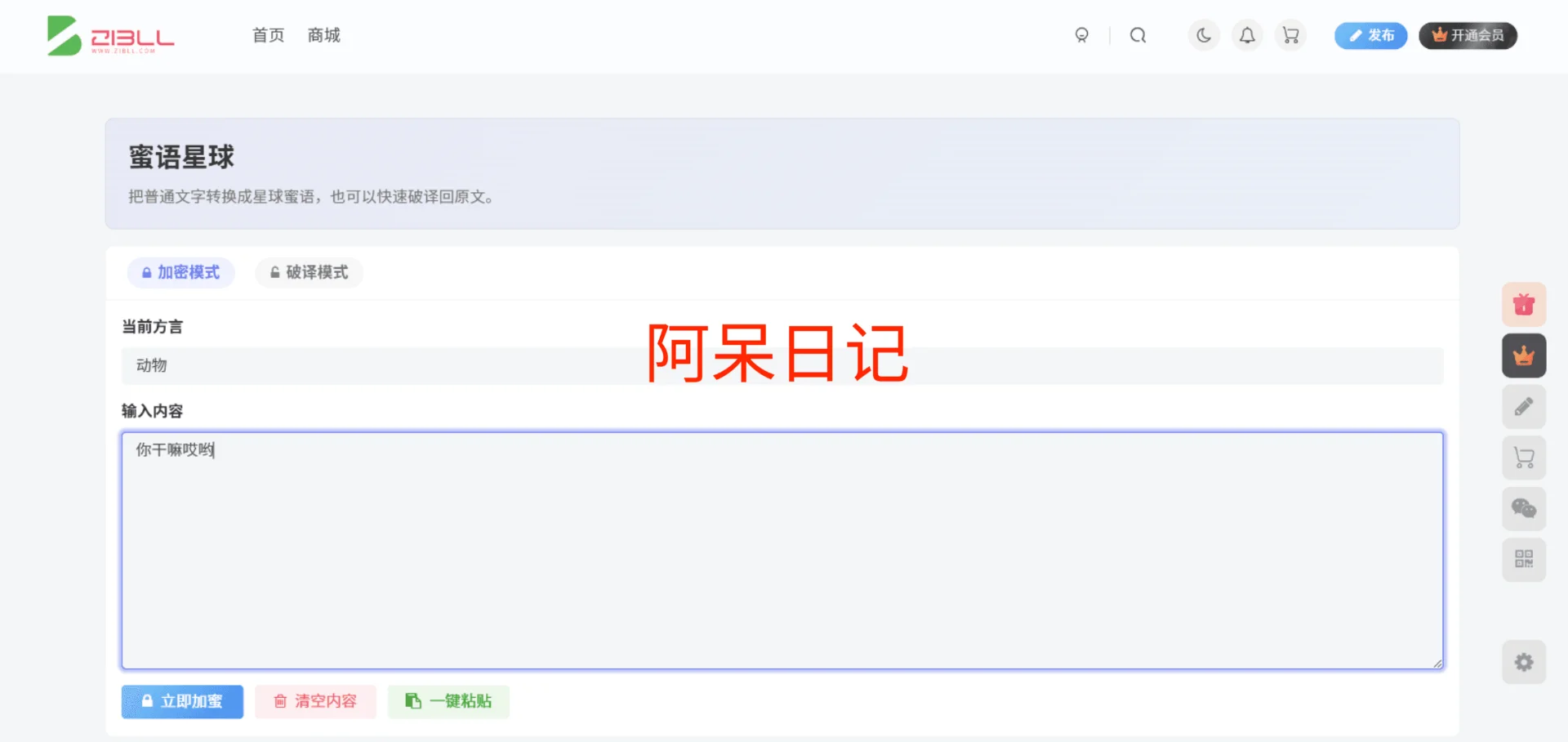Open the shopping cart icon in the header

(1290, 35)
